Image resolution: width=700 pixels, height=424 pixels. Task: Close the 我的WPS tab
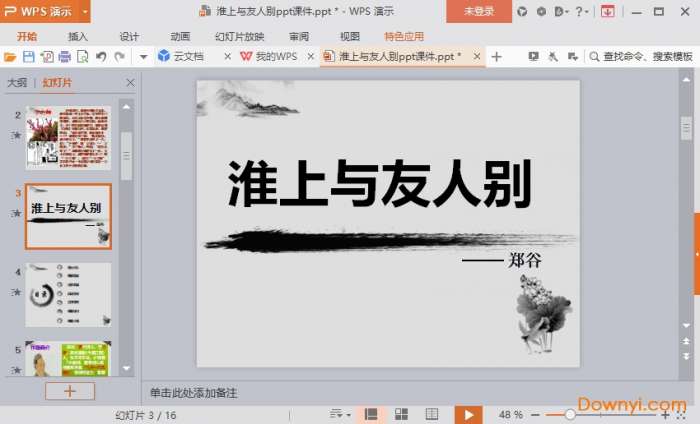pos(311,57)
